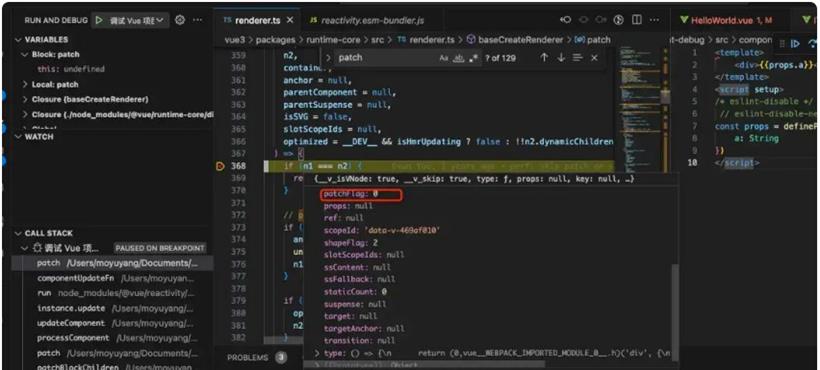Image resolution: width=820 pixels, height=370 pixels.
Task: Close the find widget
Action: (x=594, y=58)
